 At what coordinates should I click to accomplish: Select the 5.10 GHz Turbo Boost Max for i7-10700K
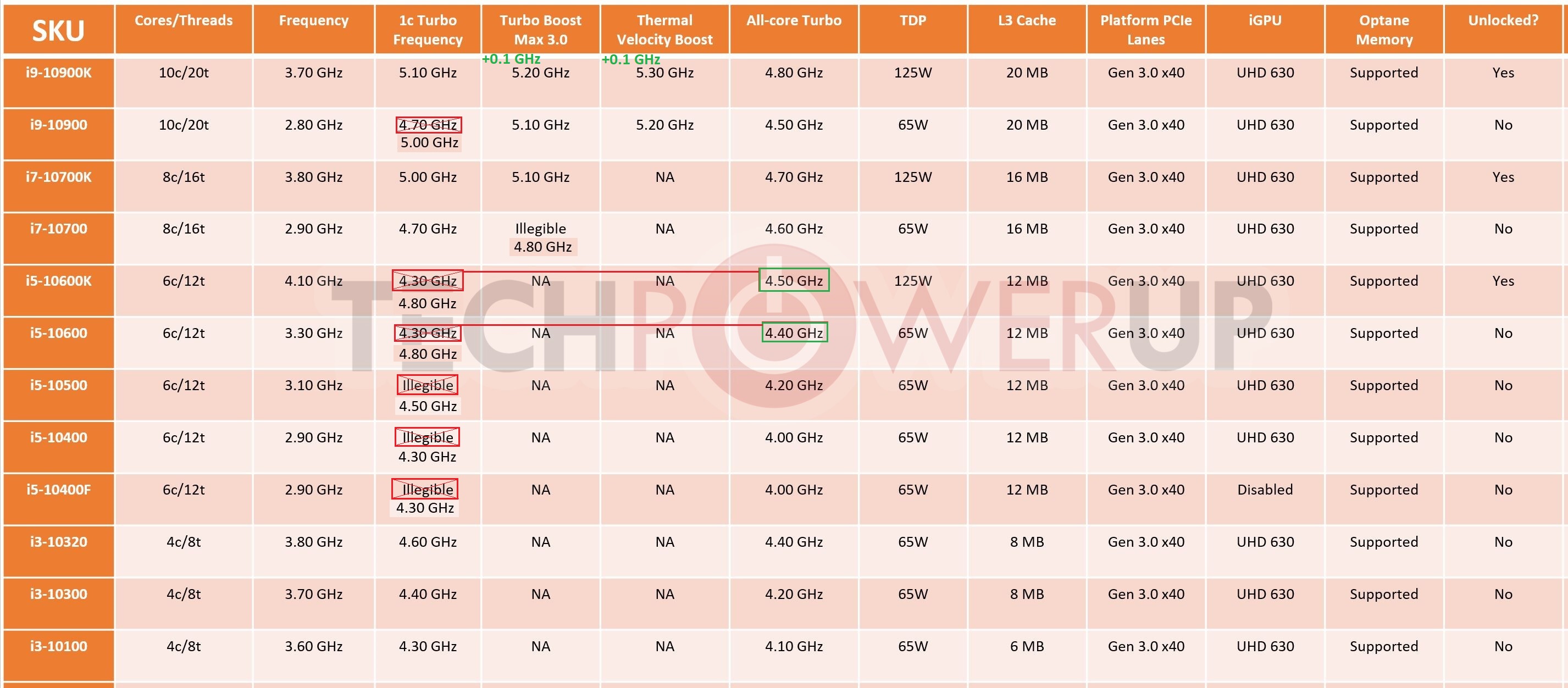tap(540, 177)
